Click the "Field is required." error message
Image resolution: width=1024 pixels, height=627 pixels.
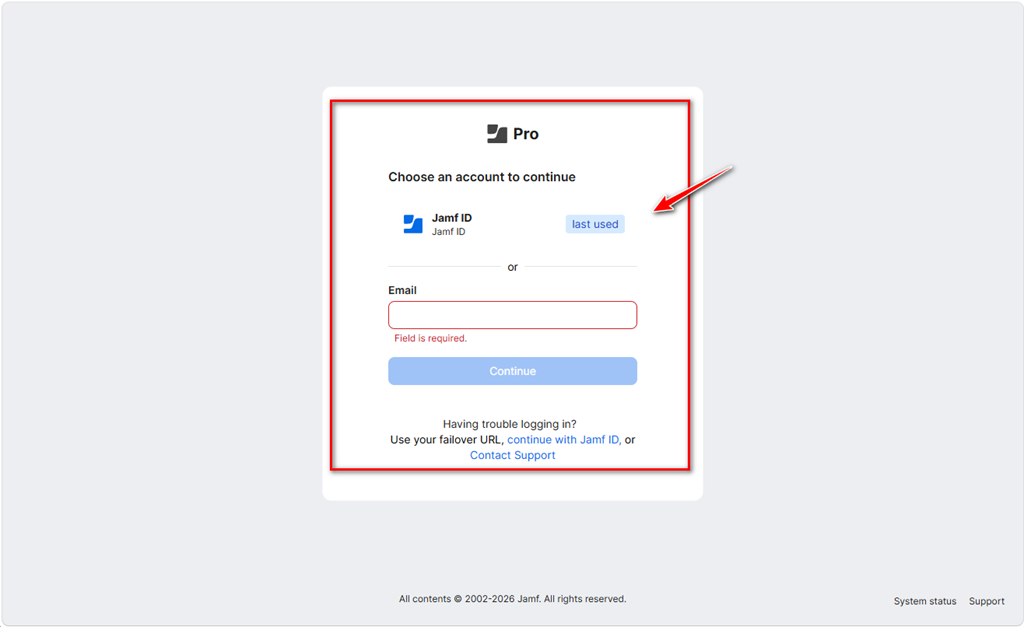click(x=430, y=338)
